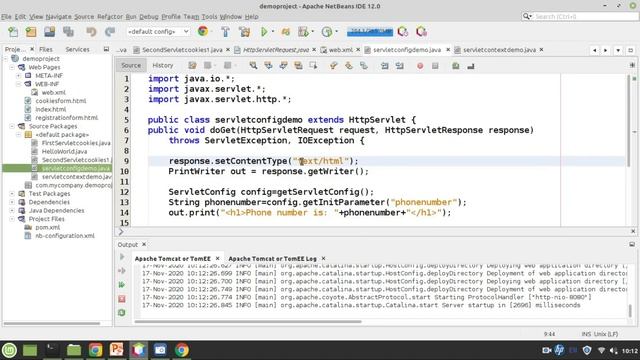Collapse the demoproject root node
This screenshot has width=640, height=360.
click(x=6, y=59)
